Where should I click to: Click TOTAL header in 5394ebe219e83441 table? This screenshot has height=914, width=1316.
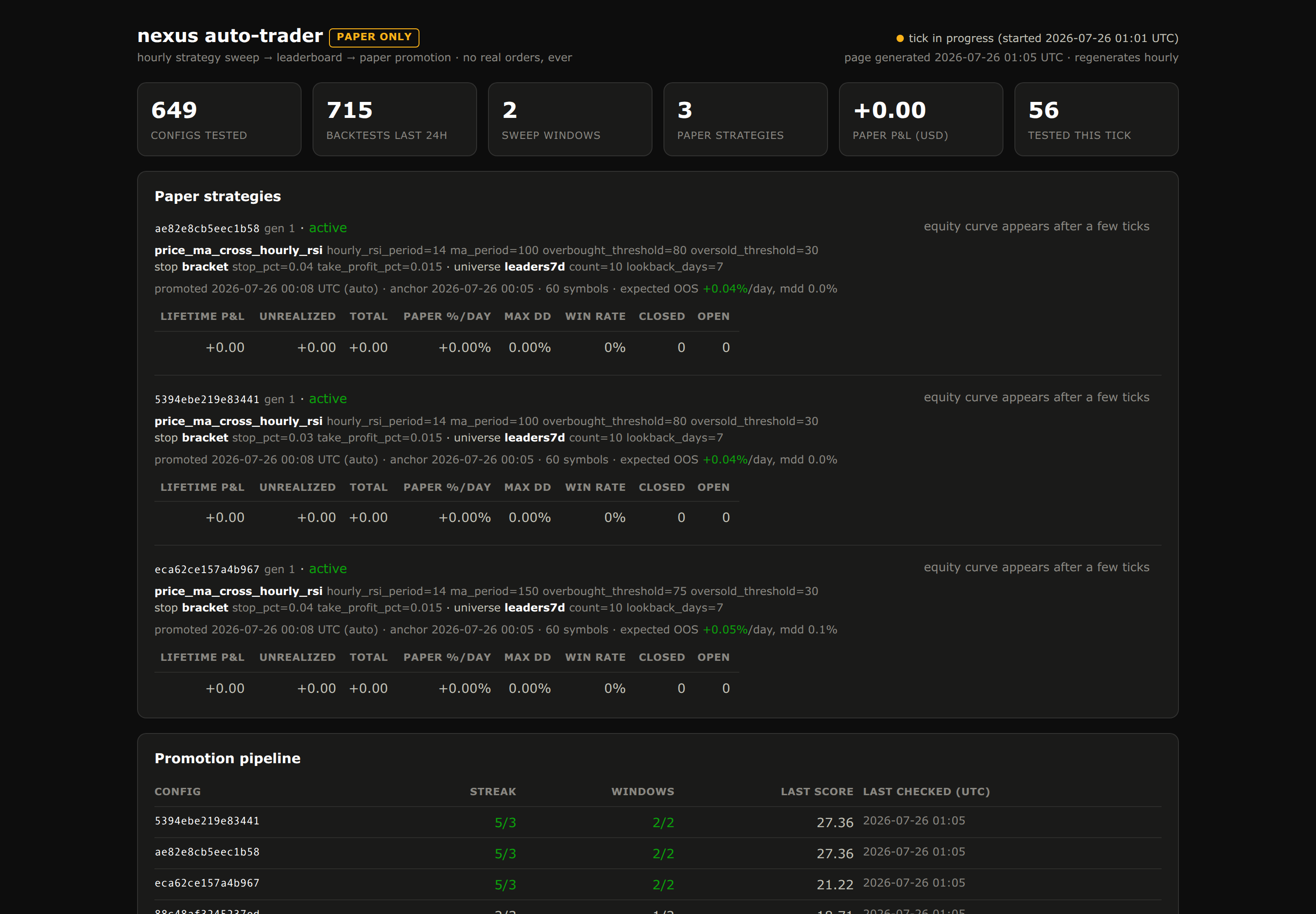point(368,487)
